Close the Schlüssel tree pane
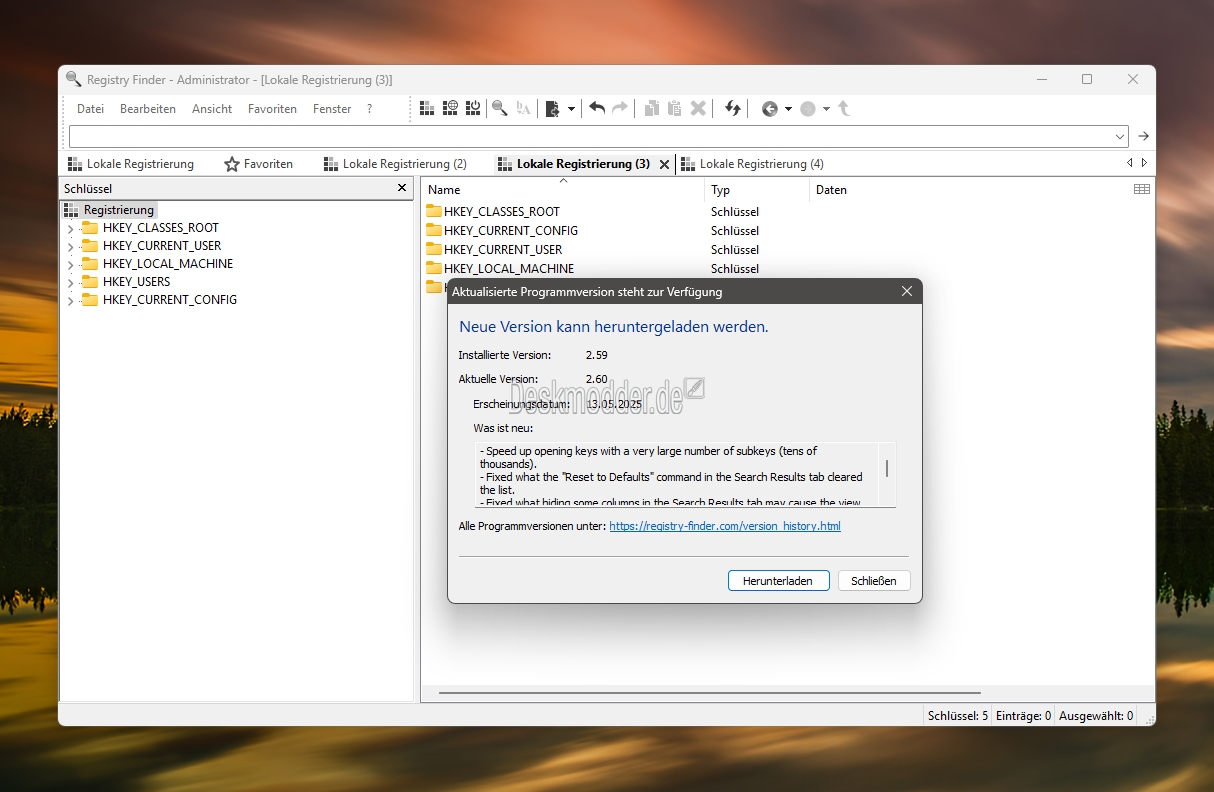 (402, 188)
